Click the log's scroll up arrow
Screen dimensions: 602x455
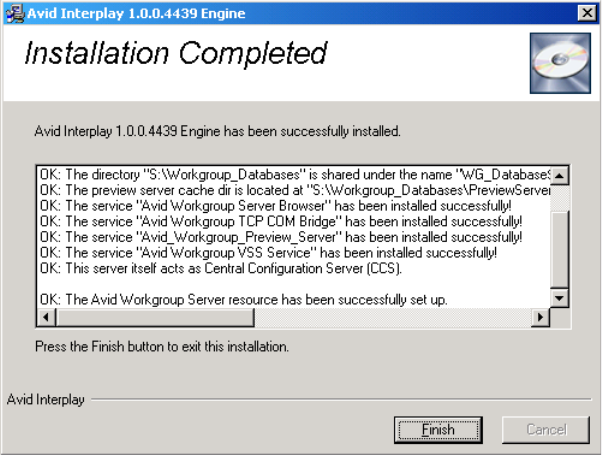click(560, 175)
